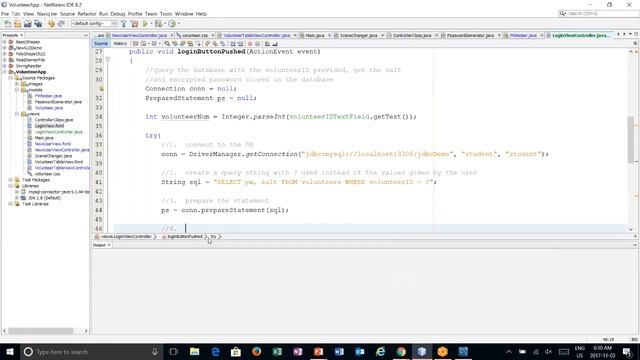This screenshot has width=640, height=360.
Task: Collapse the VolunteerApp project node
Action: (4, 72)
